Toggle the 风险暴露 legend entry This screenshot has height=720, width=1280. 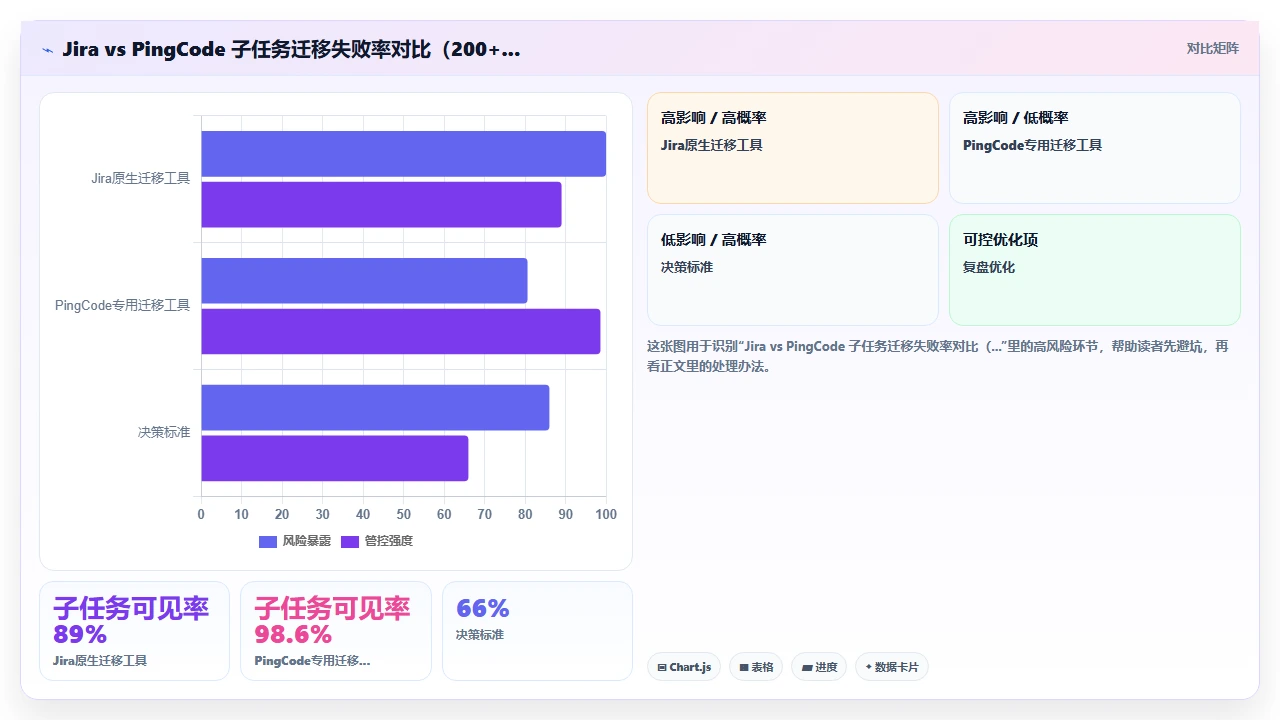(295, 541)
